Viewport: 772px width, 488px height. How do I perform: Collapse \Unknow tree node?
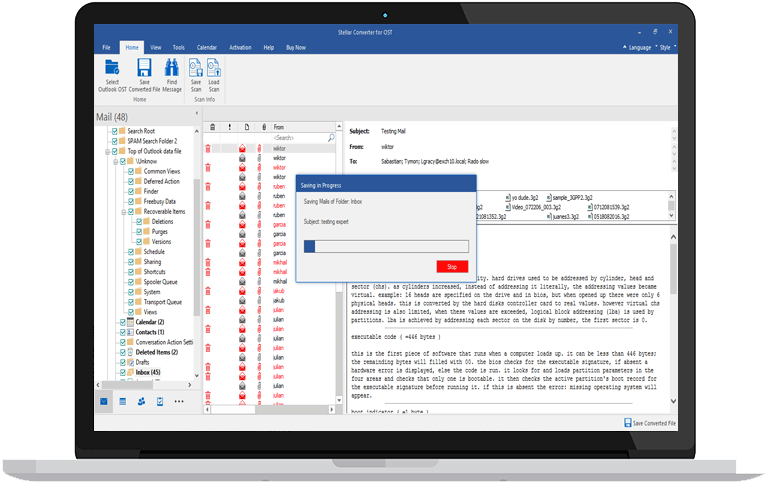(x=116, y=162)
